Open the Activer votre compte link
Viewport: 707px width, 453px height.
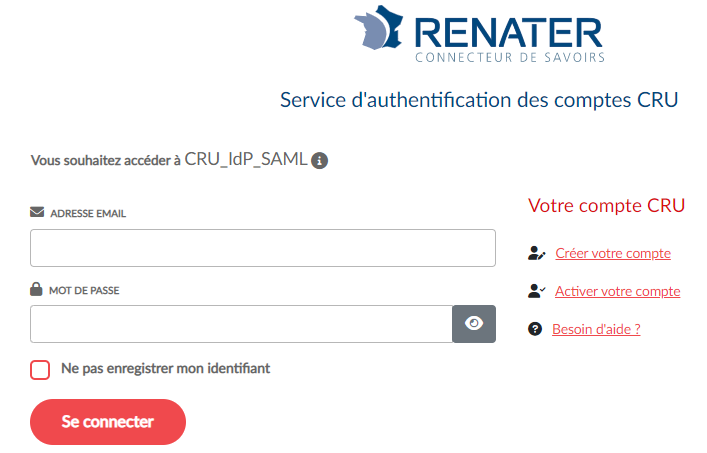click(617, 291)
